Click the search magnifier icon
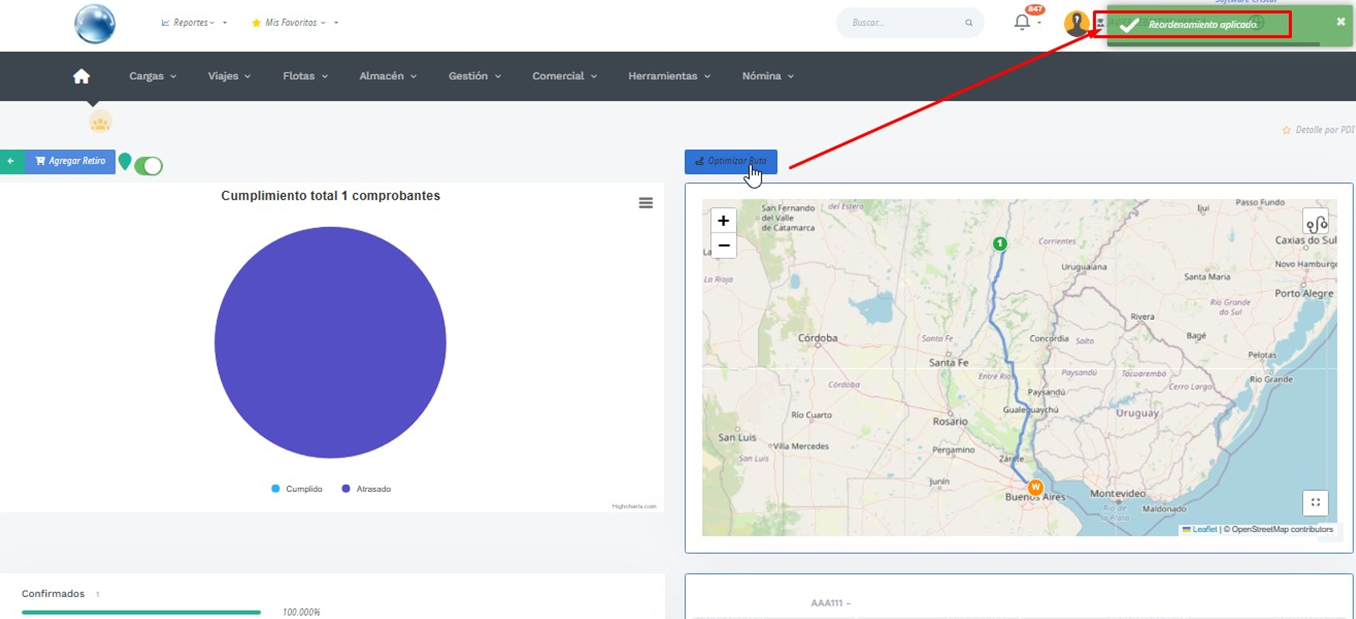Screen dimensions: 1356x619 [969, 23]
